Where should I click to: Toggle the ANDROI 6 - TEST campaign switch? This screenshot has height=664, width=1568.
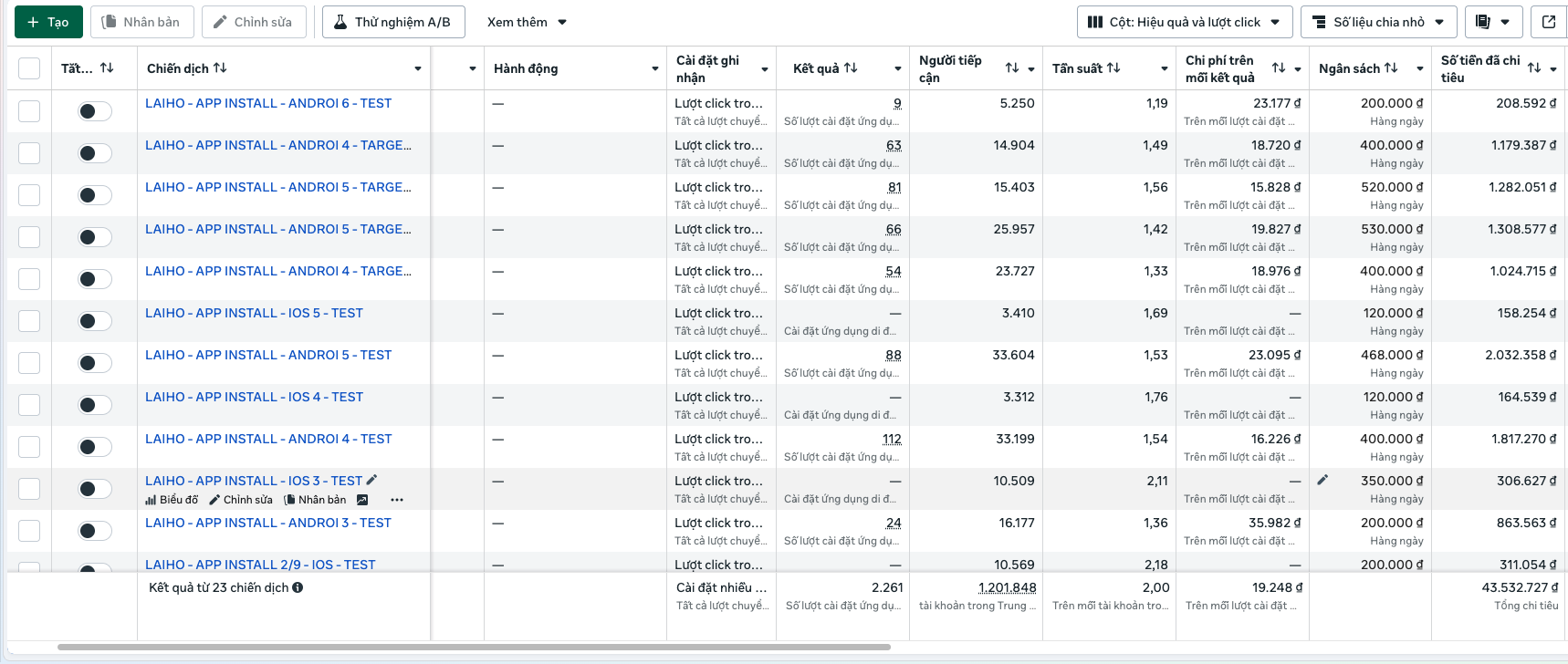pyautogui.click(x=94, y=111)
